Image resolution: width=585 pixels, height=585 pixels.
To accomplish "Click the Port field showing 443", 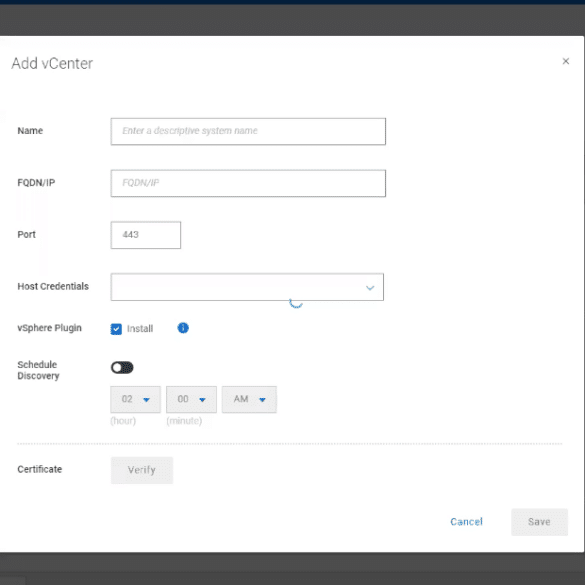I will (x=146, y=235).
